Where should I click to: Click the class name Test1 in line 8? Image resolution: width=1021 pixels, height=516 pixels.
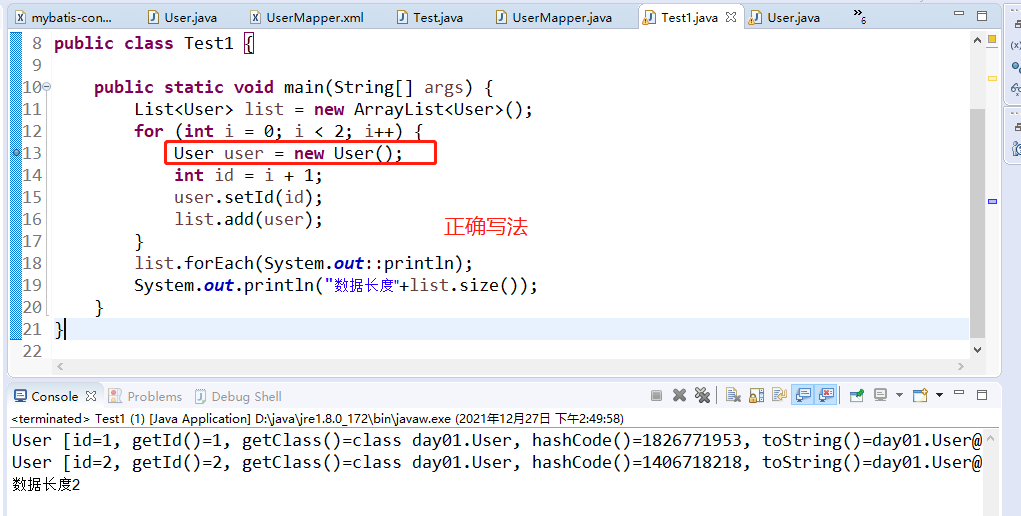[x=208, y=43]
